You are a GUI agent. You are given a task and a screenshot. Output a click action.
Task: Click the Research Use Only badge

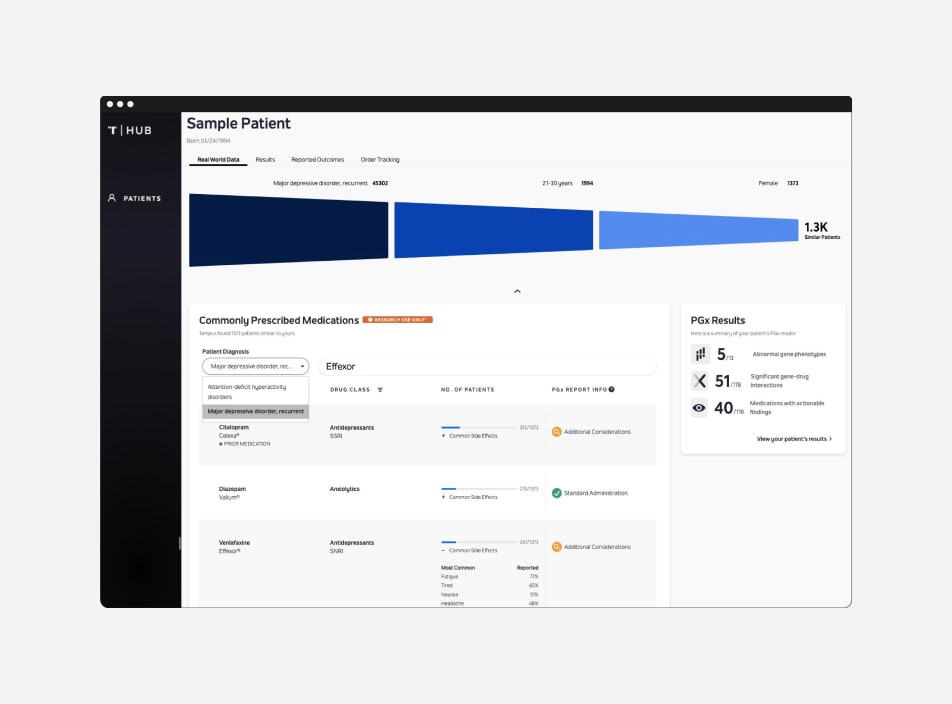click(x=398, y=320)
